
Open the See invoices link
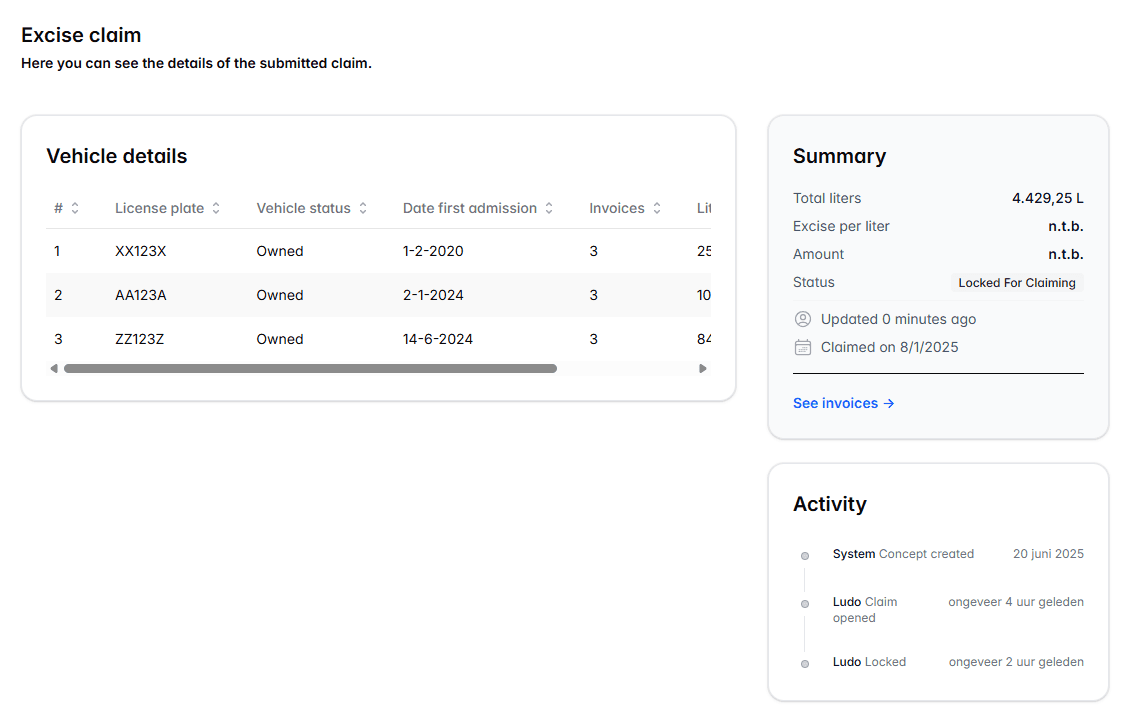[x=843, y=403]
